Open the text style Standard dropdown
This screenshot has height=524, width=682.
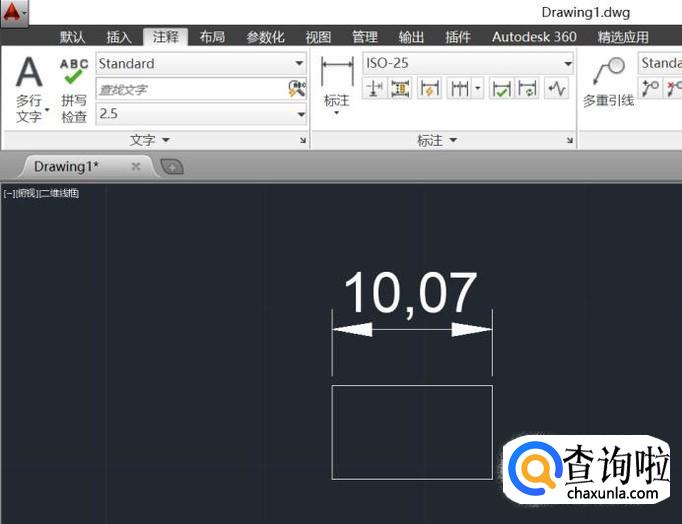pyautogui.click(x=299, y=63)
